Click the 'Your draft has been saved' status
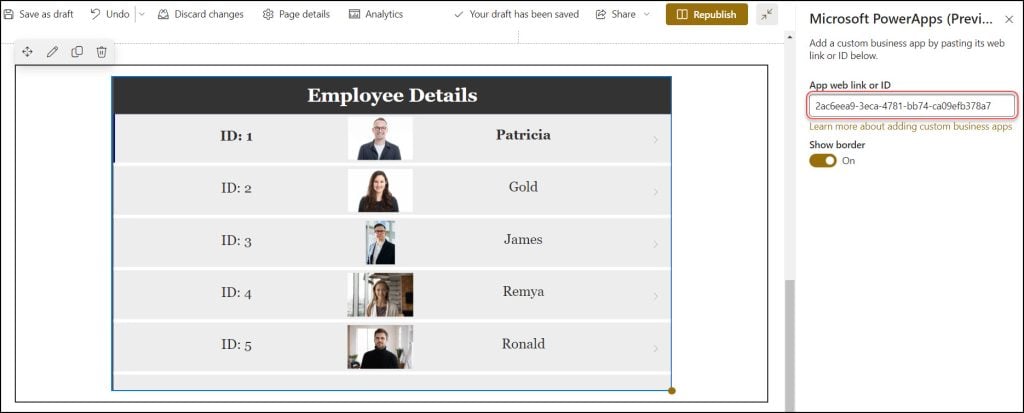 coord(517,14)
